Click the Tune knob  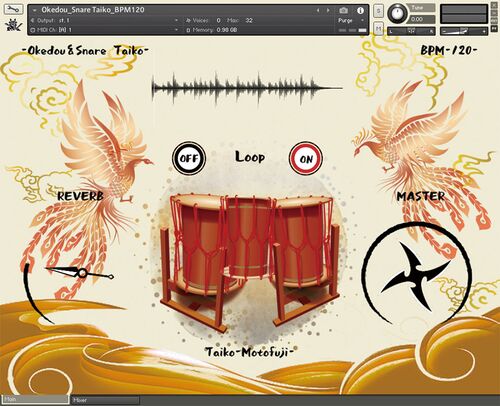pos(397,13)
